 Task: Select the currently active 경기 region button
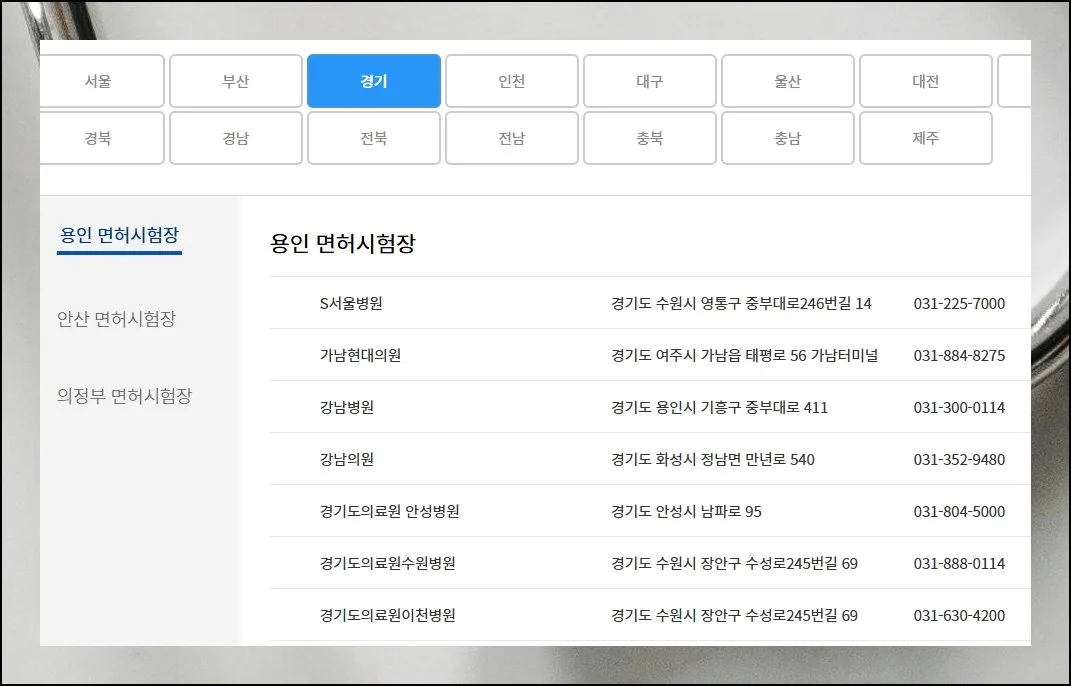[374, 81]
